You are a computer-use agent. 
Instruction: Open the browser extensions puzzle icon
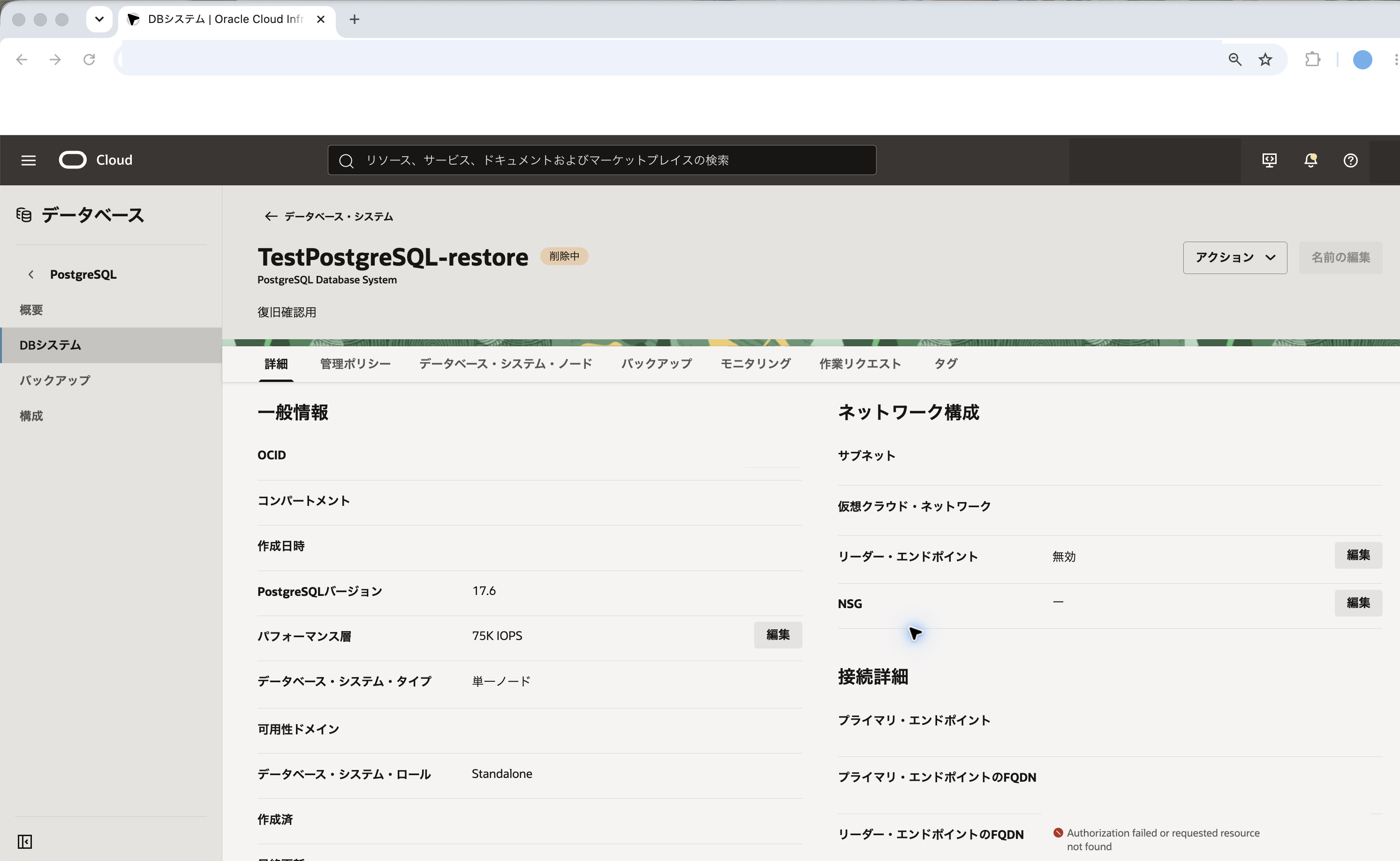[1312, 59]
